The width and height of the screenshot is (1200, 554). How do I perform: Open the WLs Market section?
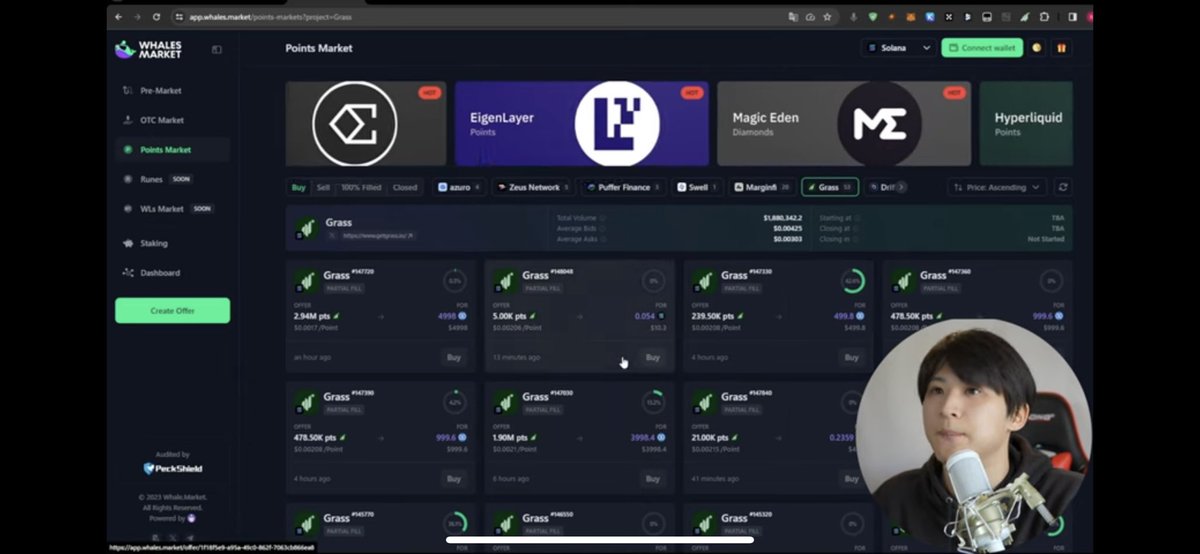click(162, 209)
